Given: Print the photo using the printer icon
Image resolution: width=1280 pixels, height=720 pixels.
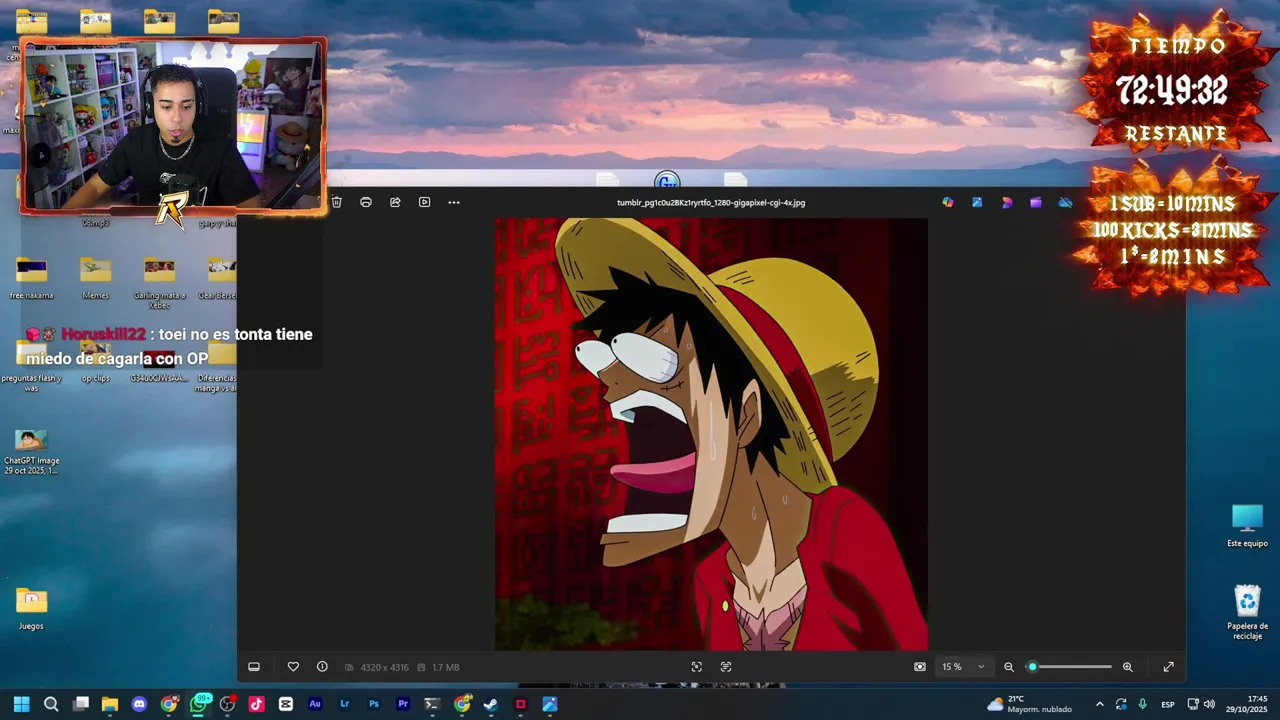Looking at the screenshot, I should [366, 202].
